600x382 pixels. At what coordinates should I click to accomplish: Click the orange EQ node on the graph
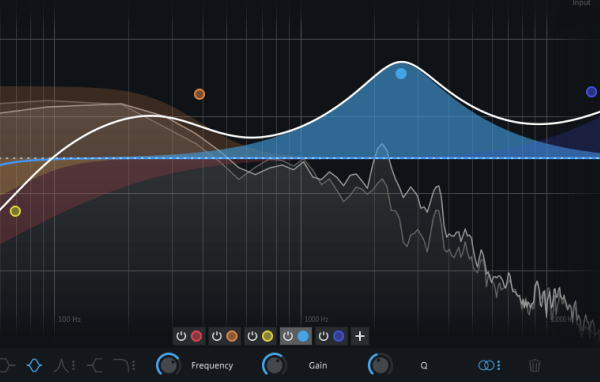[x=199, y=94]
